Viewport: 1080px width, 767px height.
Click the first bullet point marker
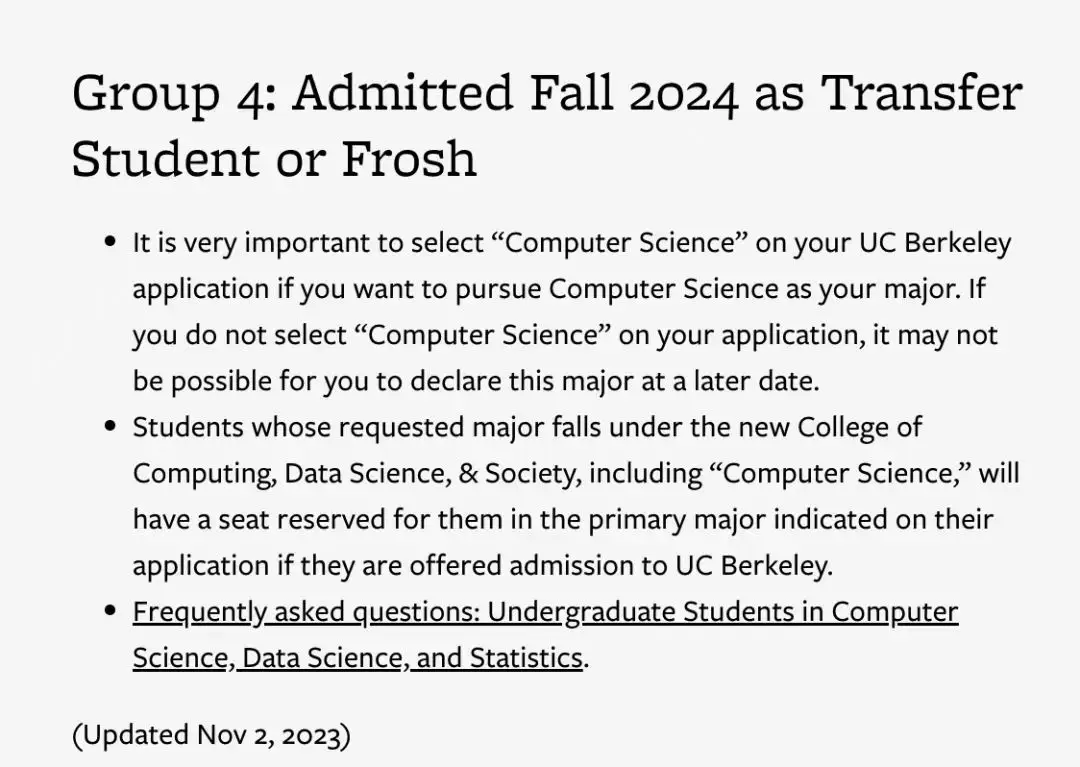[111, 243]
